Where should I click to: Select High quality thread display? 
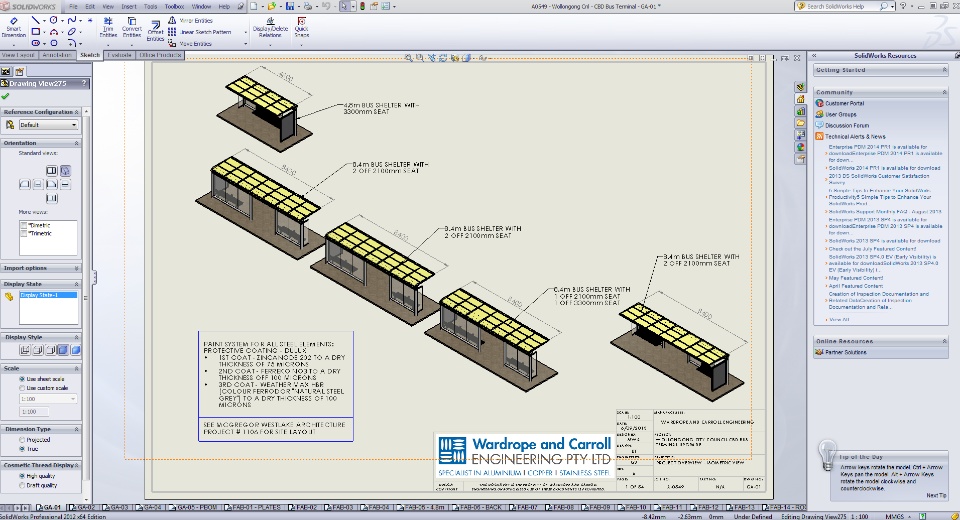[x=22, y=476]
